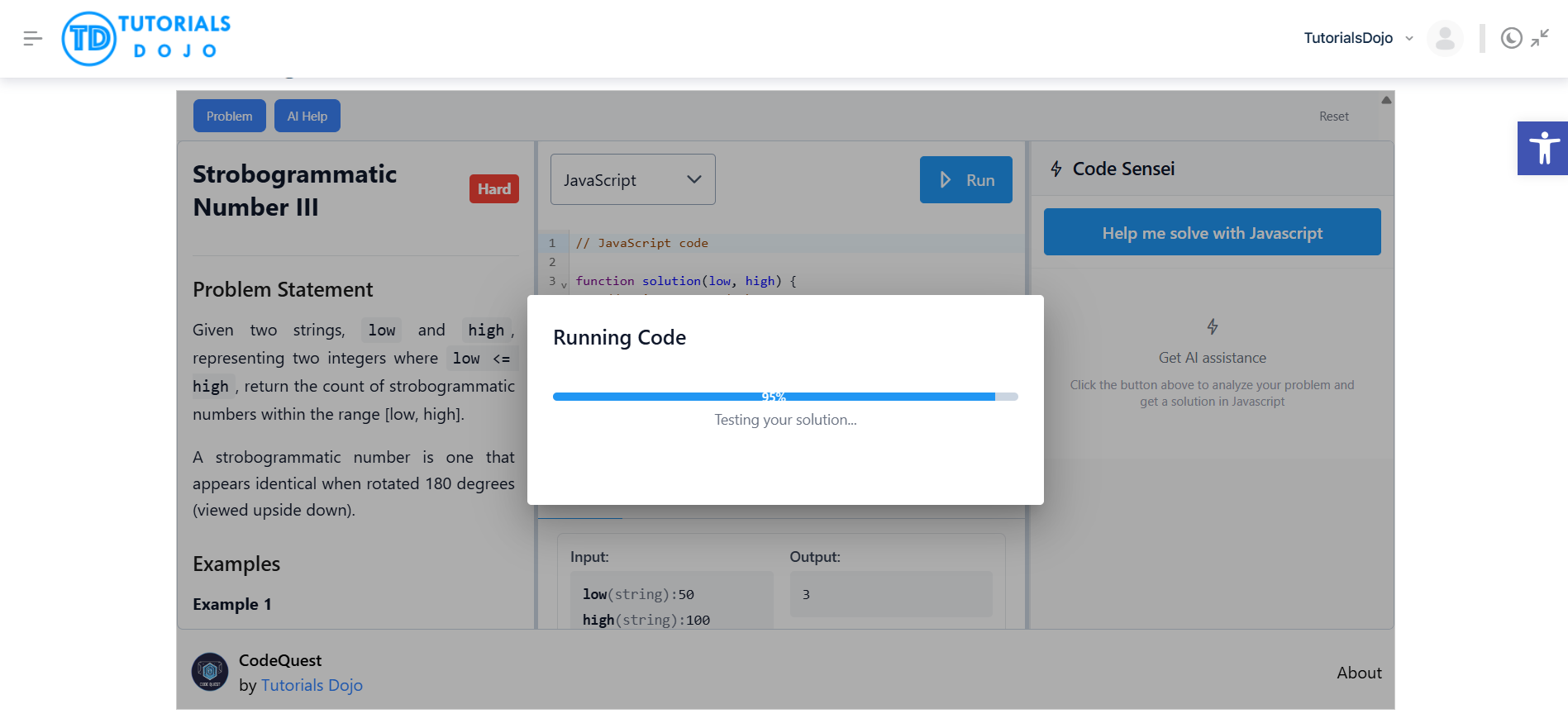
Task: Click Help me solve with Javascript
Action: tap(1213, 232)
